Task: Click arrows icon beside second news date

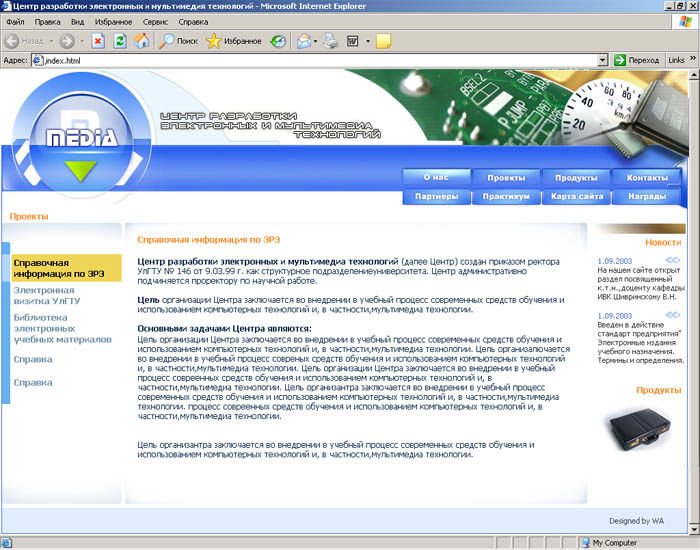Action: pyautogui.click(x=672, y=315)
